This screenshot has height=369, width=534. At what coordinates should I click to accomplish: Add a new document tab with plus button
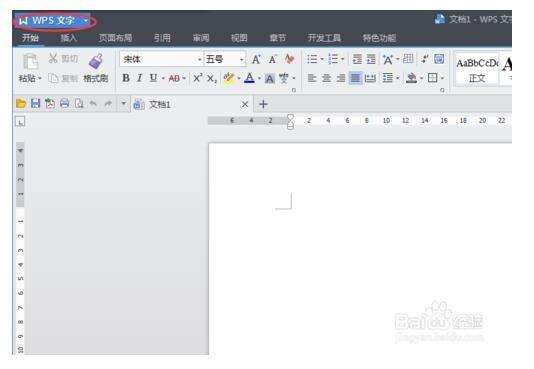click(x=263, y=104)
